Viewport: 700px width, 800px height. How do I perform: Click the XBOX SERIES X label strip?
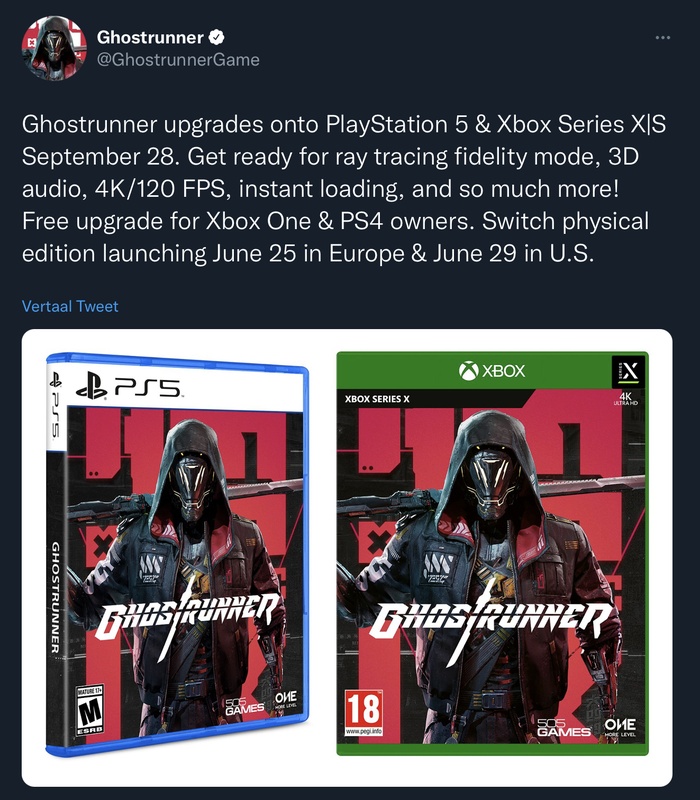coord(377,398)
